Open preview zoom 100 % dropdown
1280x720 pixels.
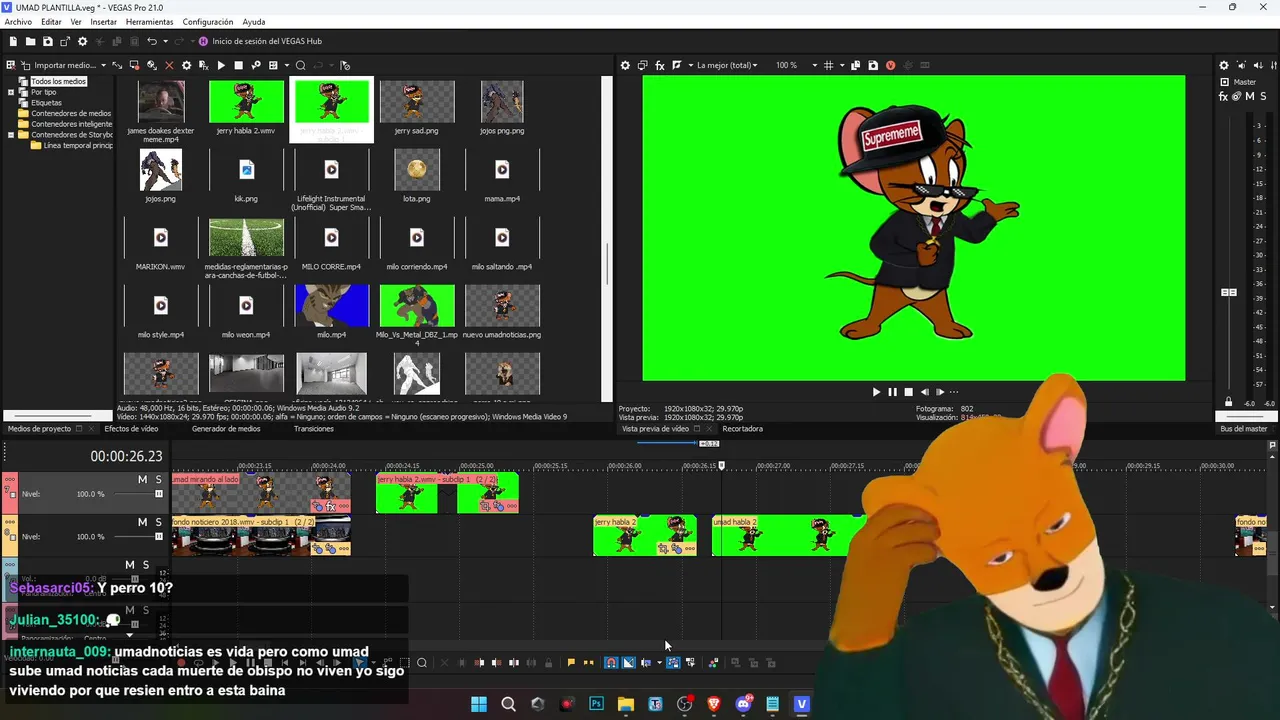791,65
